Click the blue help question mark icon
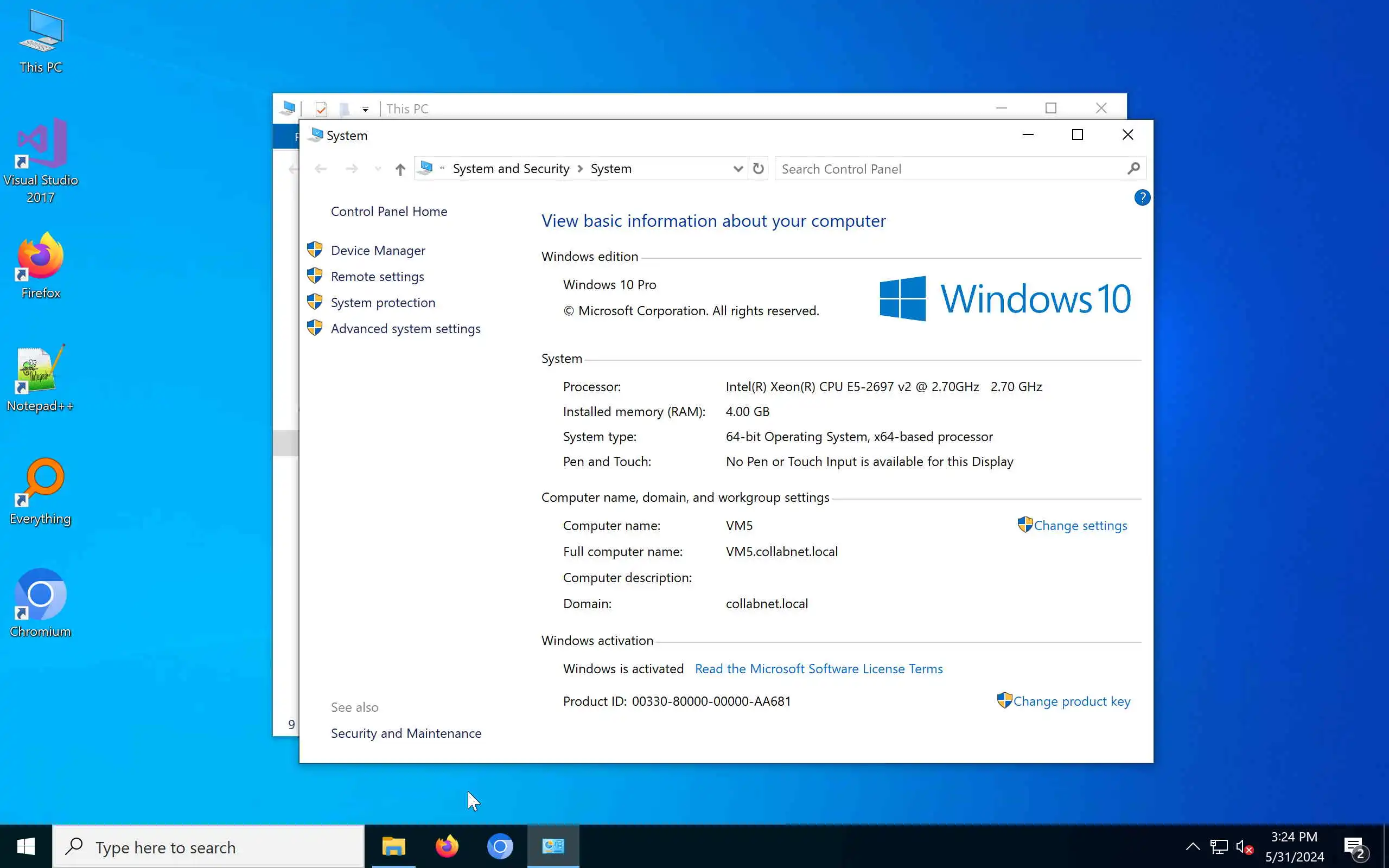 tap(1142, 198)
